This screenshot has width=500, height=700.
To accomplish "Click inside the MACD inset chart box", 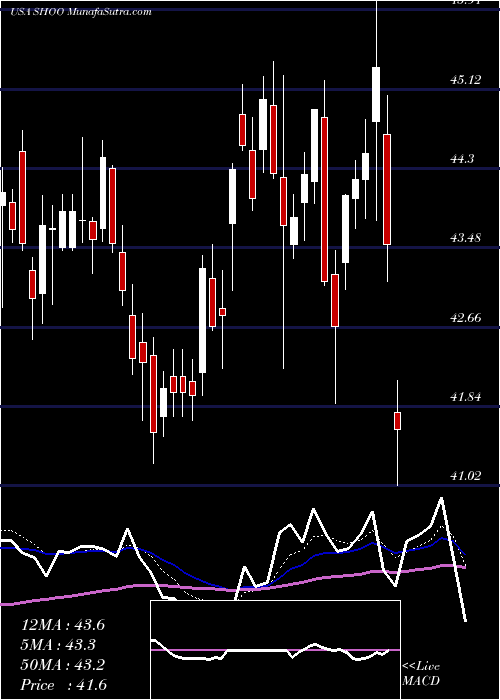I will pyautogui.click(x=275, y=650).
